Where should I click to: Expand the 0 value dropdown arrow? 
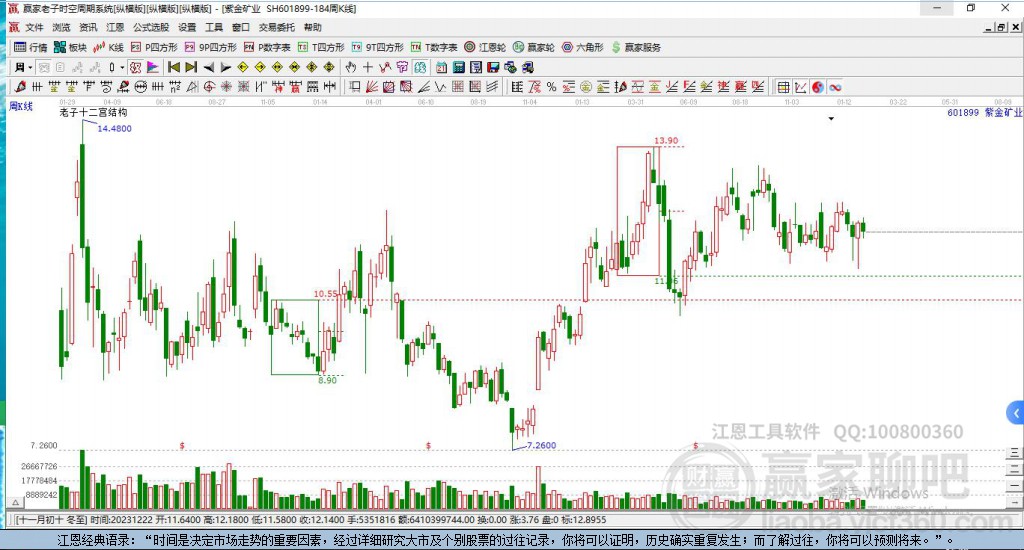click(x=122, y=67)
